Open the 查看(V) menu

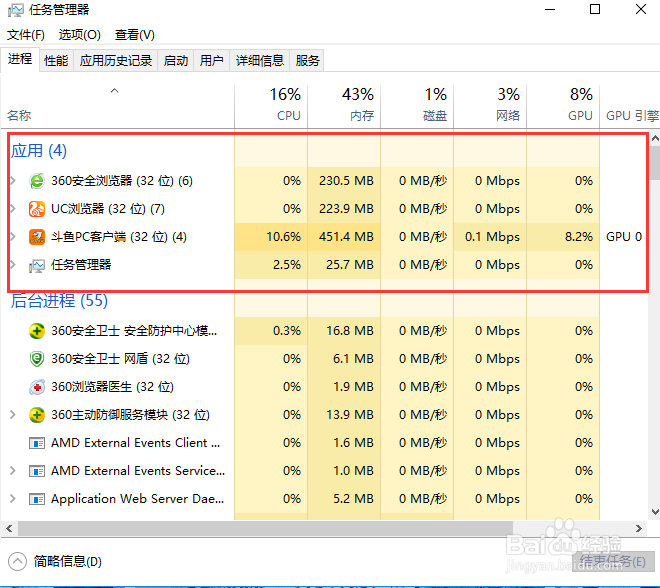[x=135, y=35]
